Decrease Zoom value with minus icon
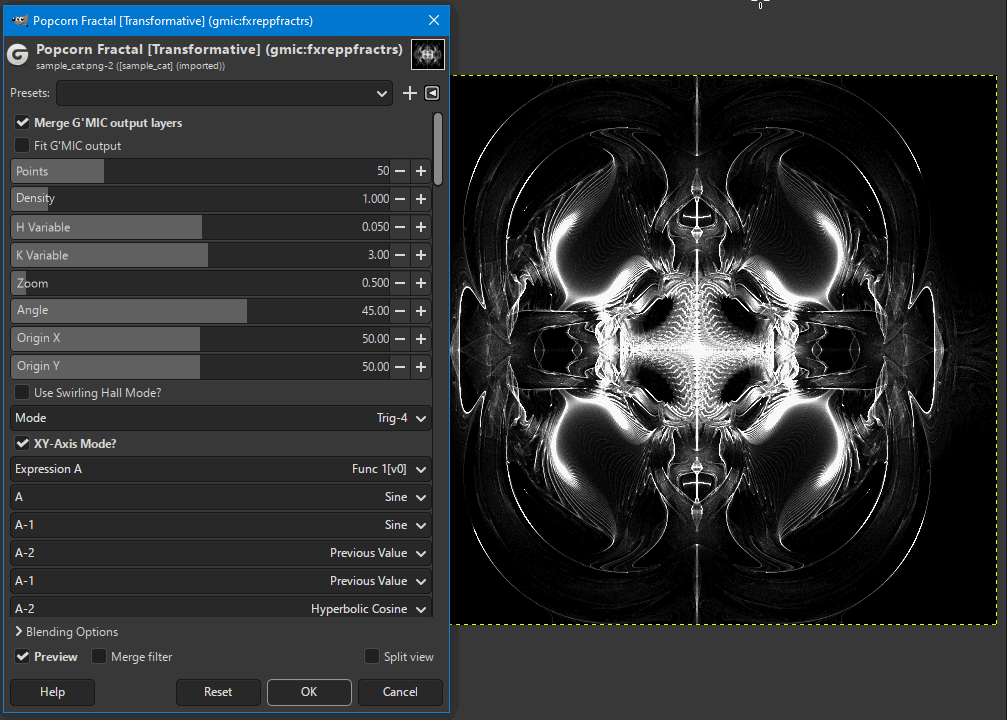 [x=400, y=283]
